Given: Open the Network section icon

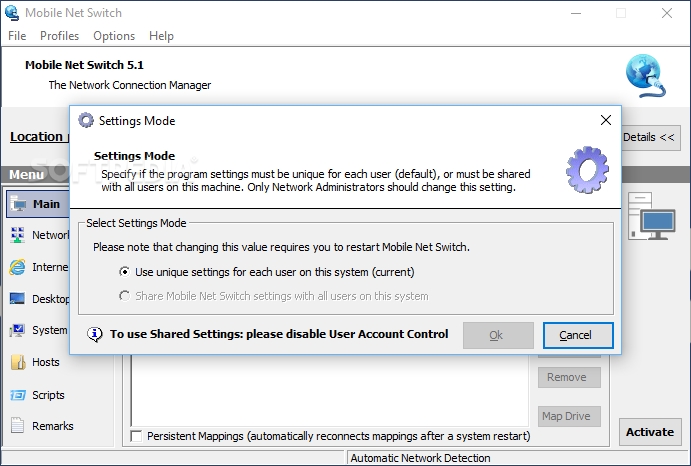Looking at the screenshot, I should coord(18,235).
